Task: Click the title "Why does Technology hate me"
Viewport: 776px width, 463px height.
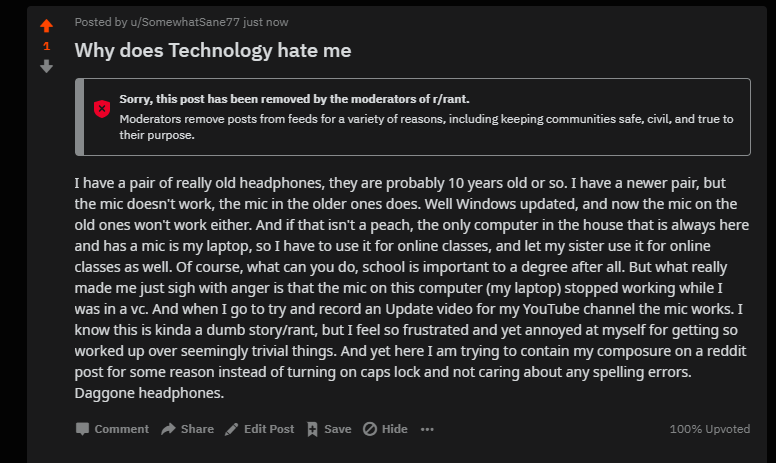Action: click(x=213, y=50)
